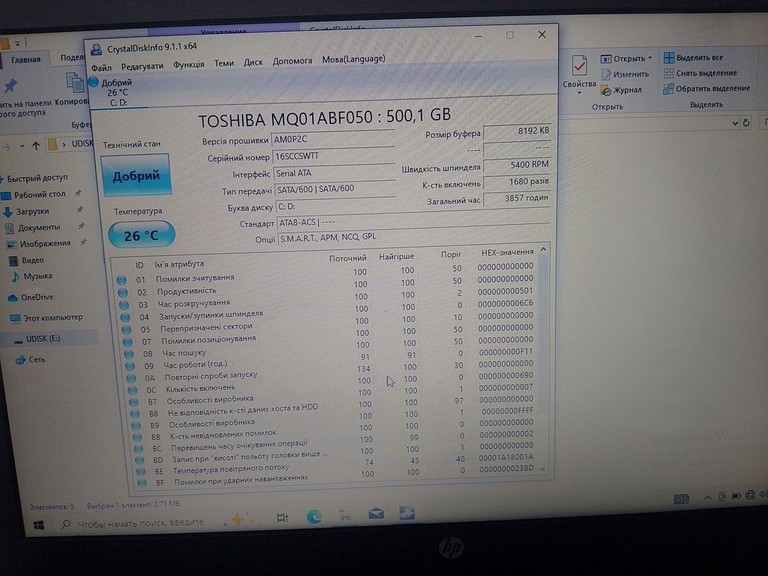Open OneDrive in Explorer sidebar
Screen dimensions: 768x576
coord(30,297)
